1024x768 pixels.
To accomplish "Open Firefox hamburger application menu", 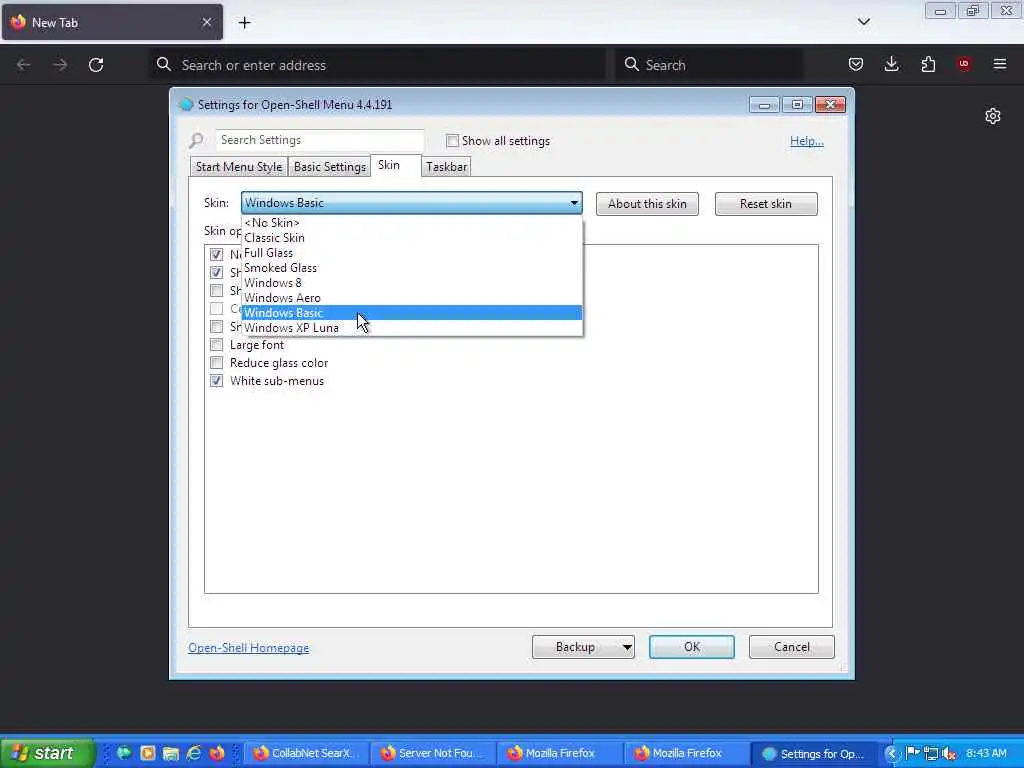I will (x=1000, y=64).
